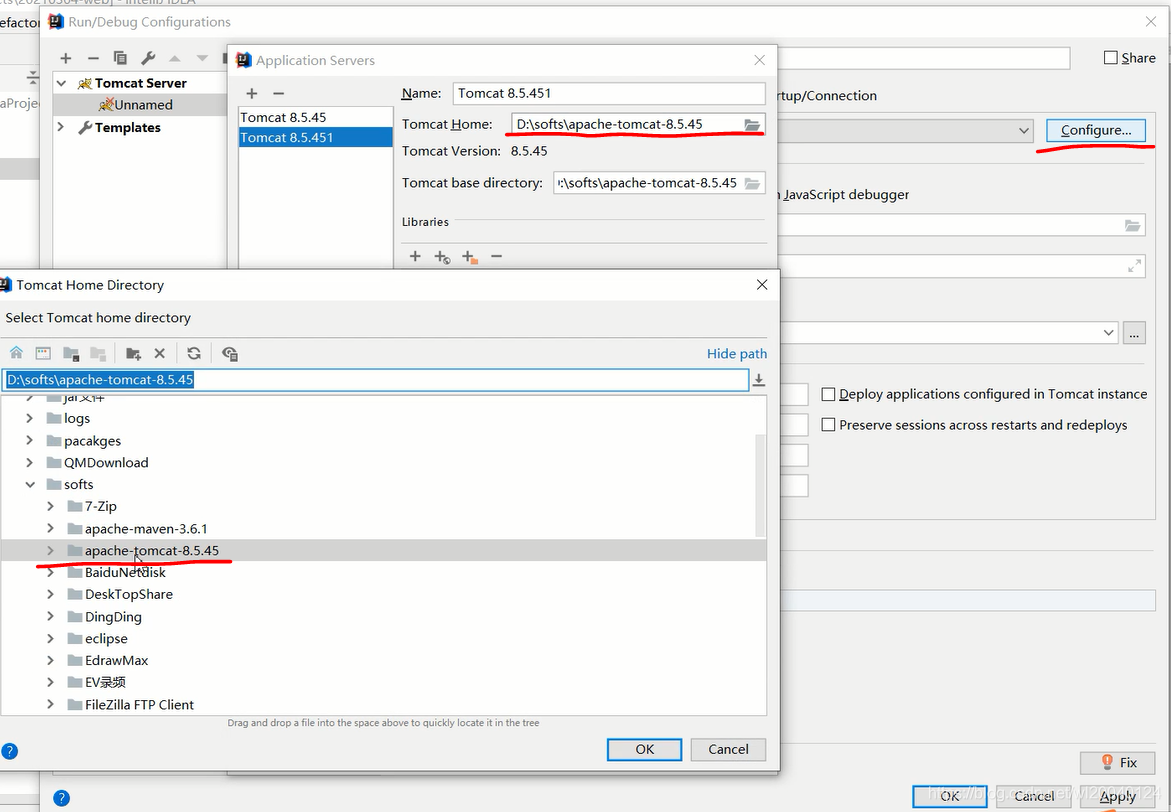Viewport: 1171px width, 812px height.
Task: Collapse the Tomcat Server tree node
Action: (x=62, y=83)
